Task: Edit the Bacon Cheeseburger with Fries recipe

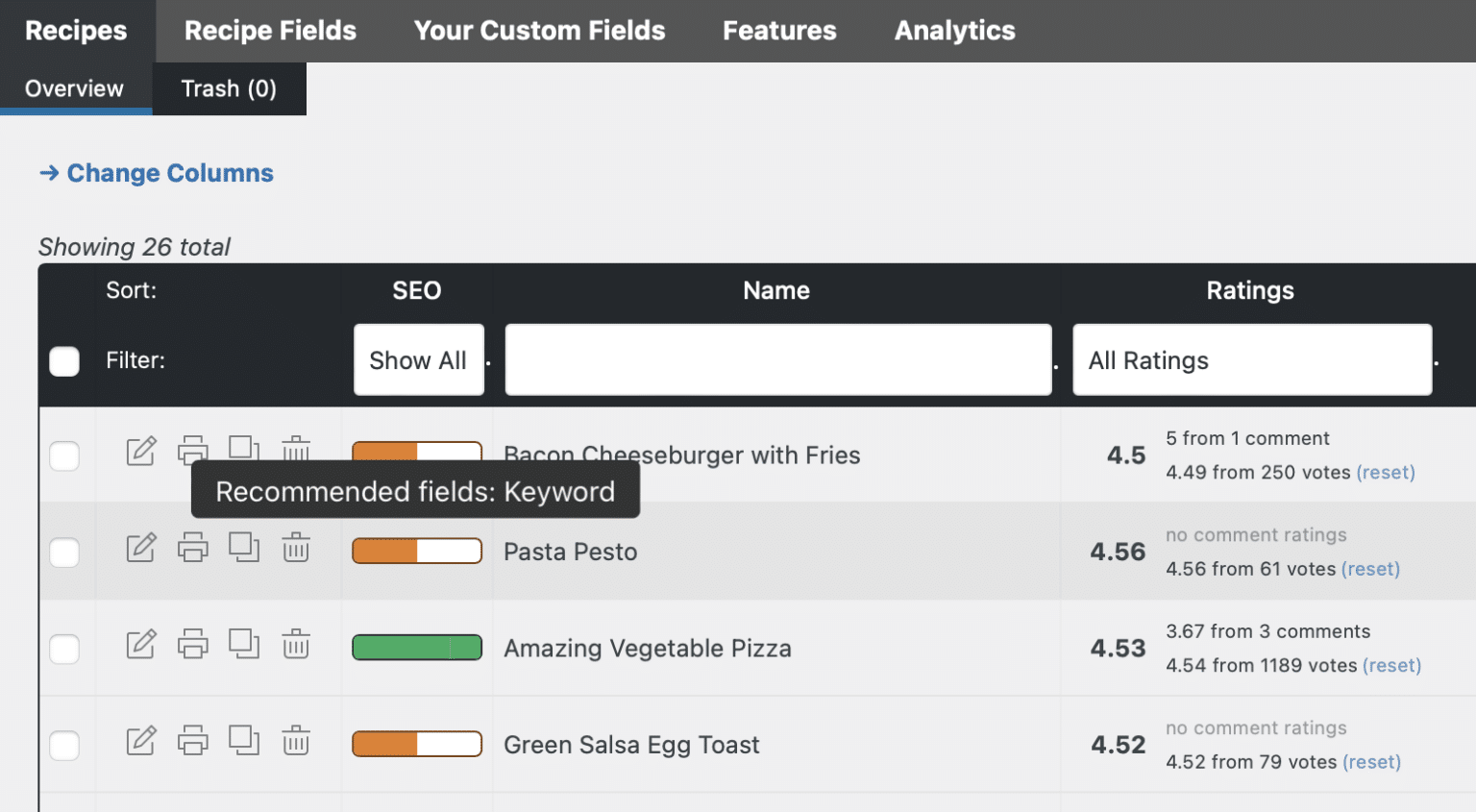Action: (x=140, y=451)
